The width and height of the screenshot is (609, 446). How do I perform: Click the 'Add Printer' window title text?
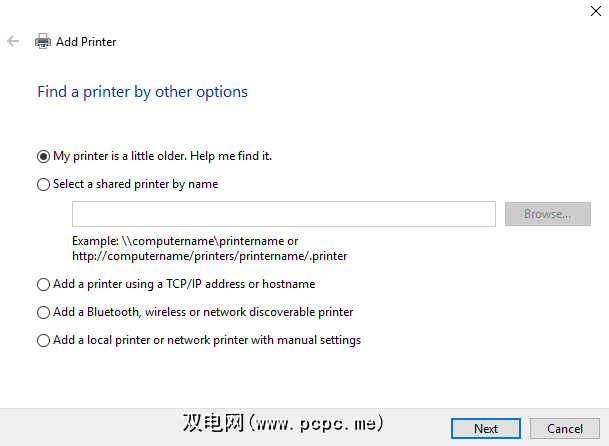coord(86,42)
